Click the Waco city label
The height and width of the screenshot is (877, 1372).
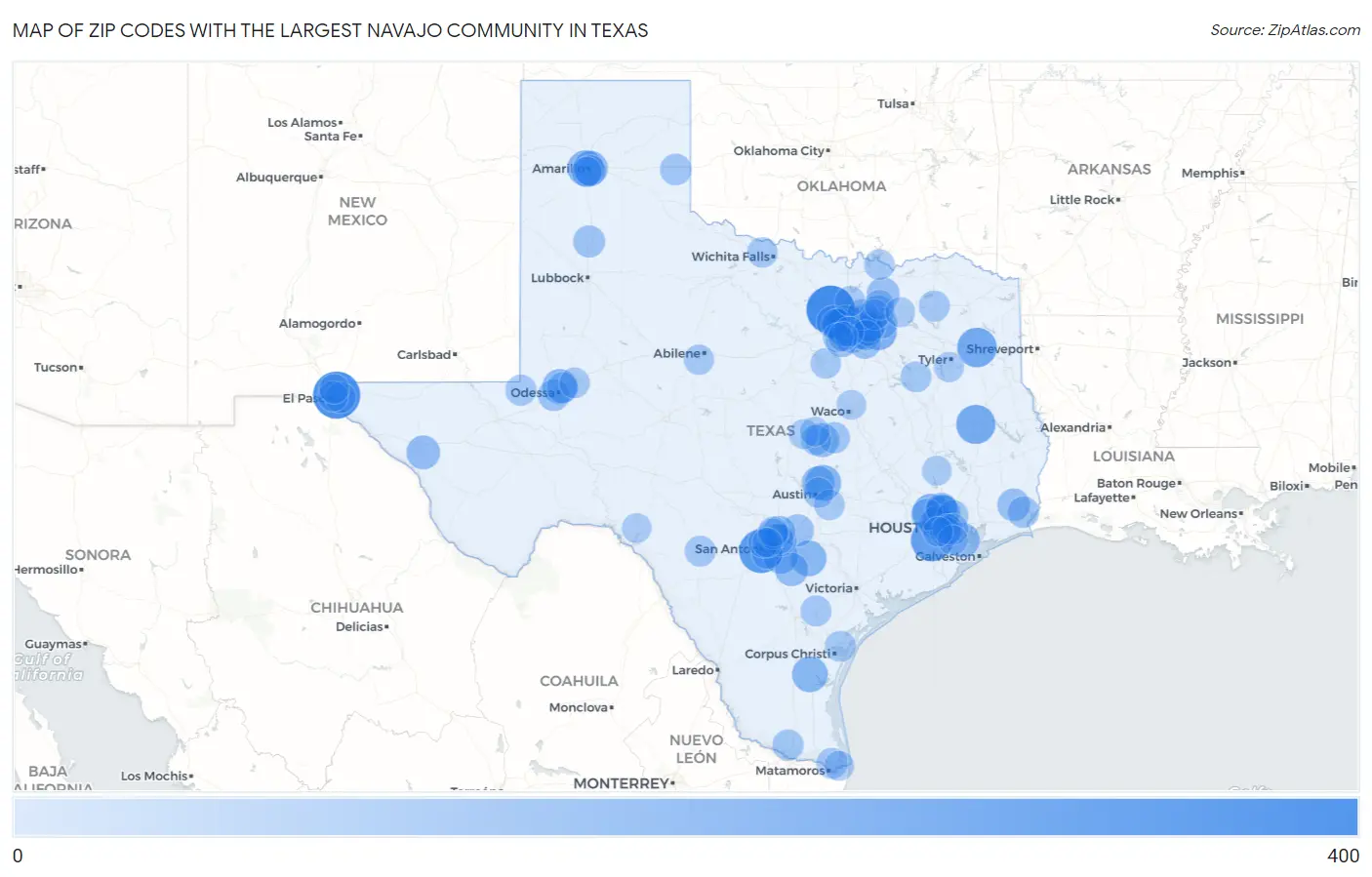pyautogui.click(x=830, y=412)
